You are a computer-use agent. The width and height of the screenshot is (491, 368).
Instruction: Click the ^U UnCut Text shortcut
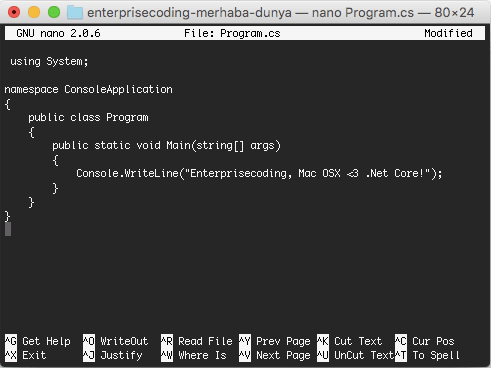point(355,355)
